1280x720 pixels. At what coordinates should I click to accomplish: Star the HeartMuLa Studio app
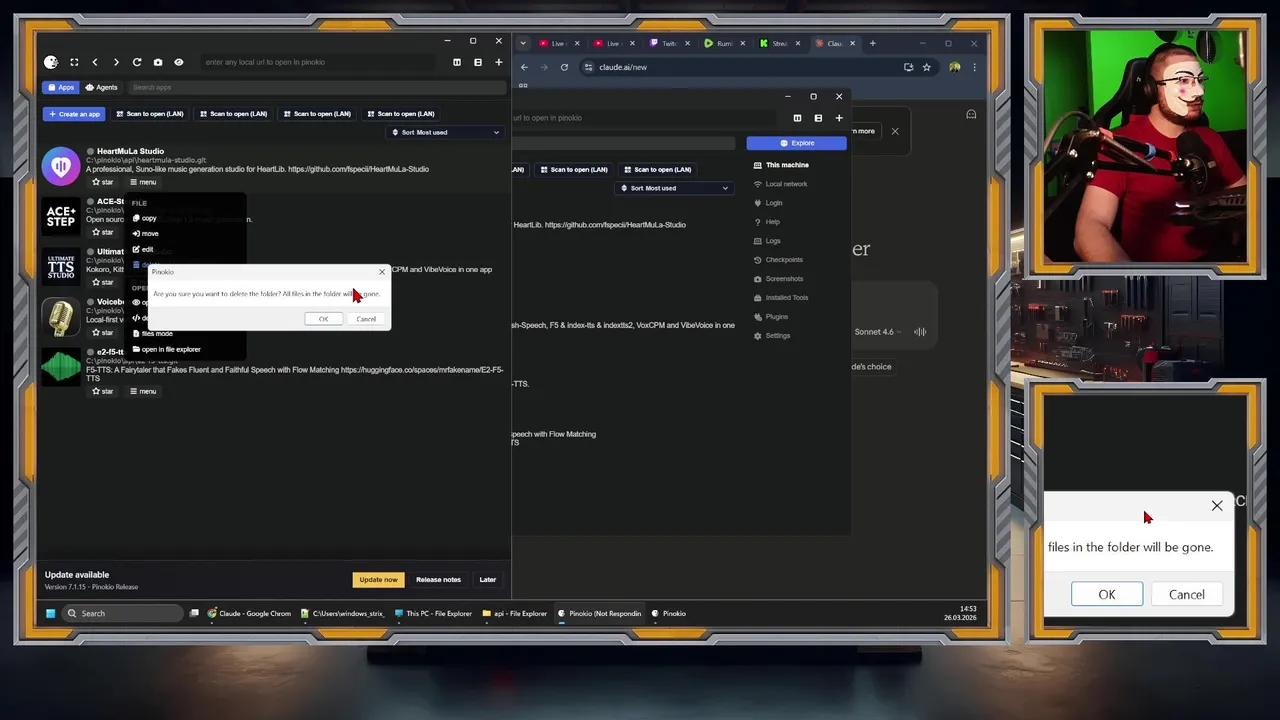point(102,182)
